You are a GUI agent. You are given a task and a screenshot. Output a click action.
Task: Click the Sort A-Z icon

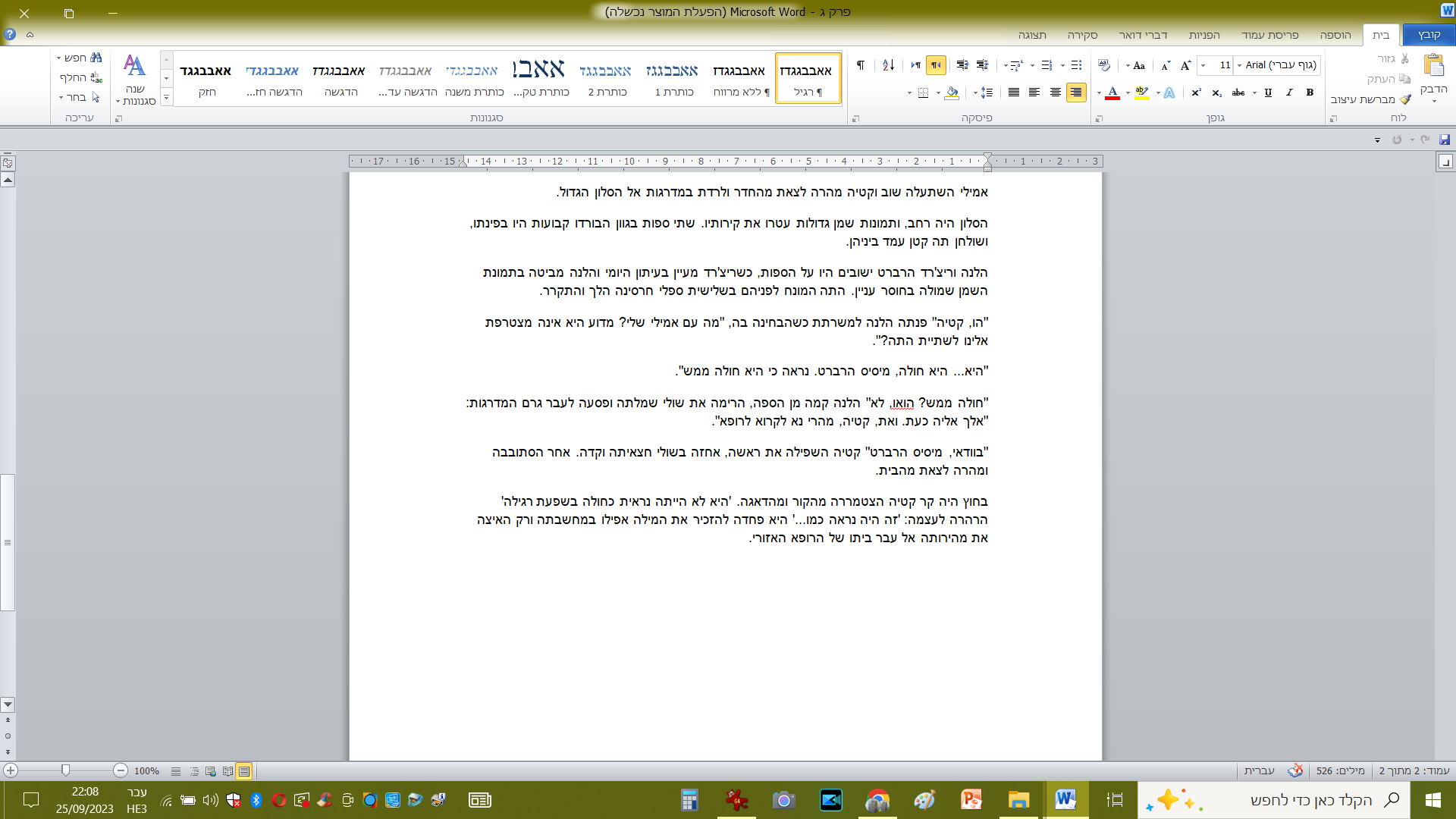click(x=888, y=65)
